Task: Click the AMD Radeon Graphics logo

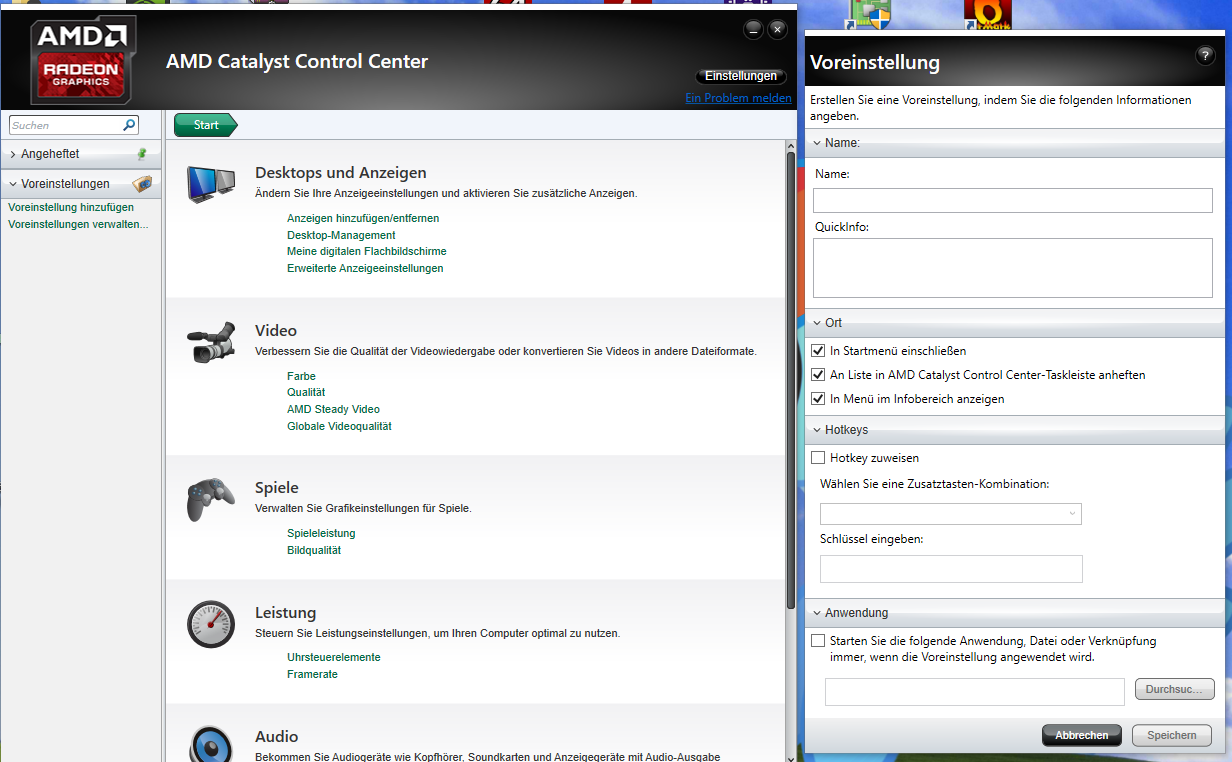Action: (83, 62)
